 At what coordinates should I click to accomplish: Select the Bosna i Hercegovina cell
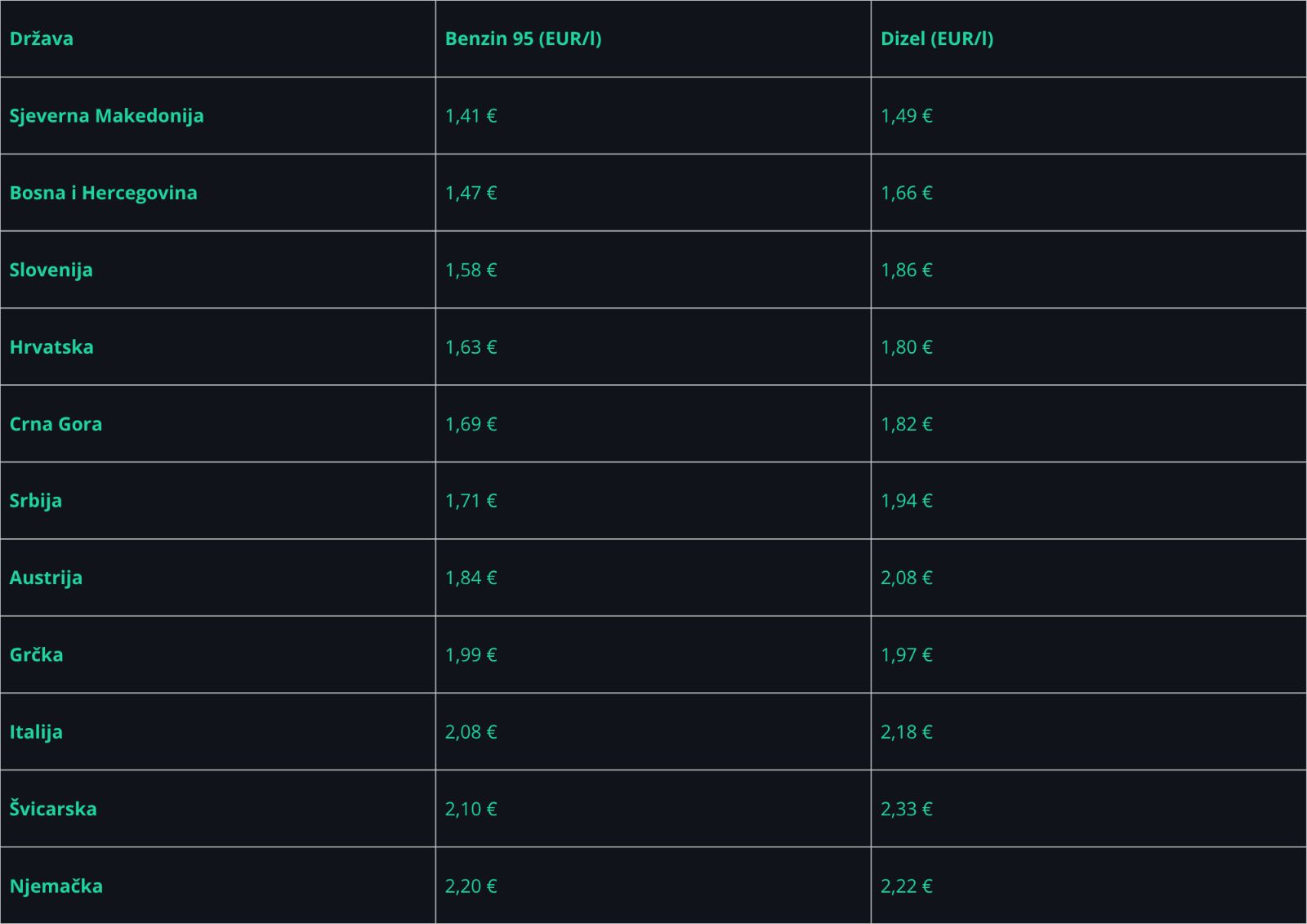[103, 193]
